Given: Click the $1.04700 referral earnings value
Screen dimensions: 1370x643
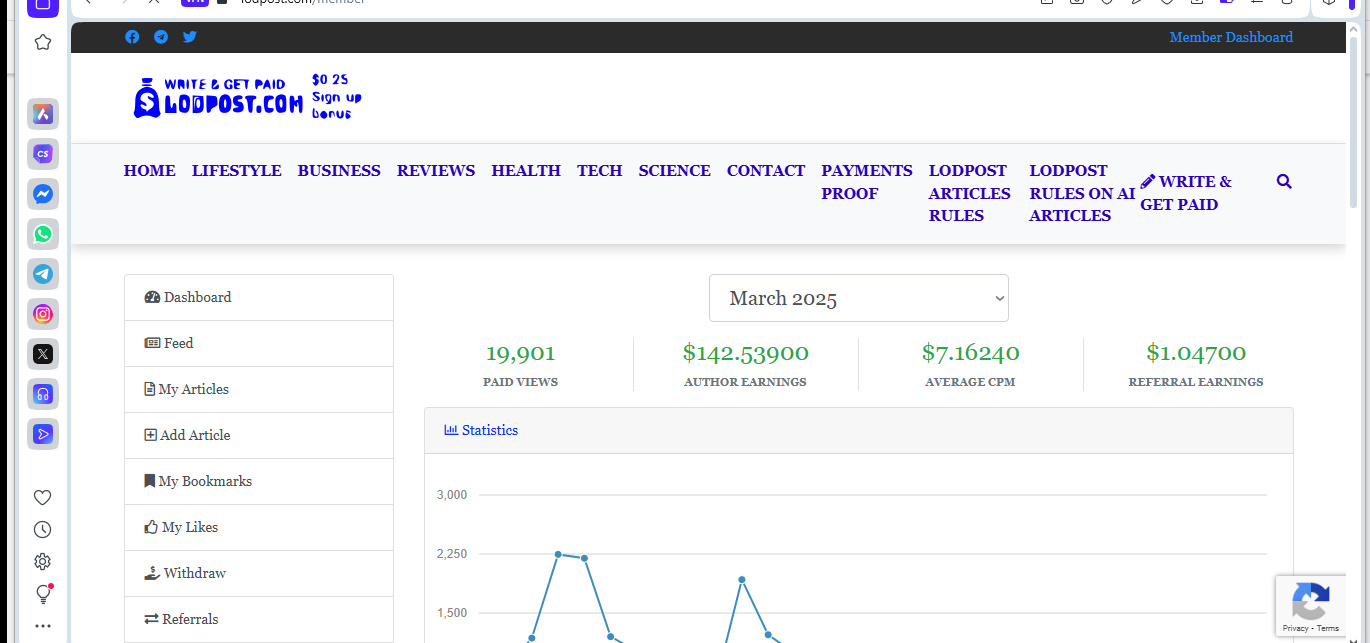Looking at the screenshot, I should [1196, 353].
